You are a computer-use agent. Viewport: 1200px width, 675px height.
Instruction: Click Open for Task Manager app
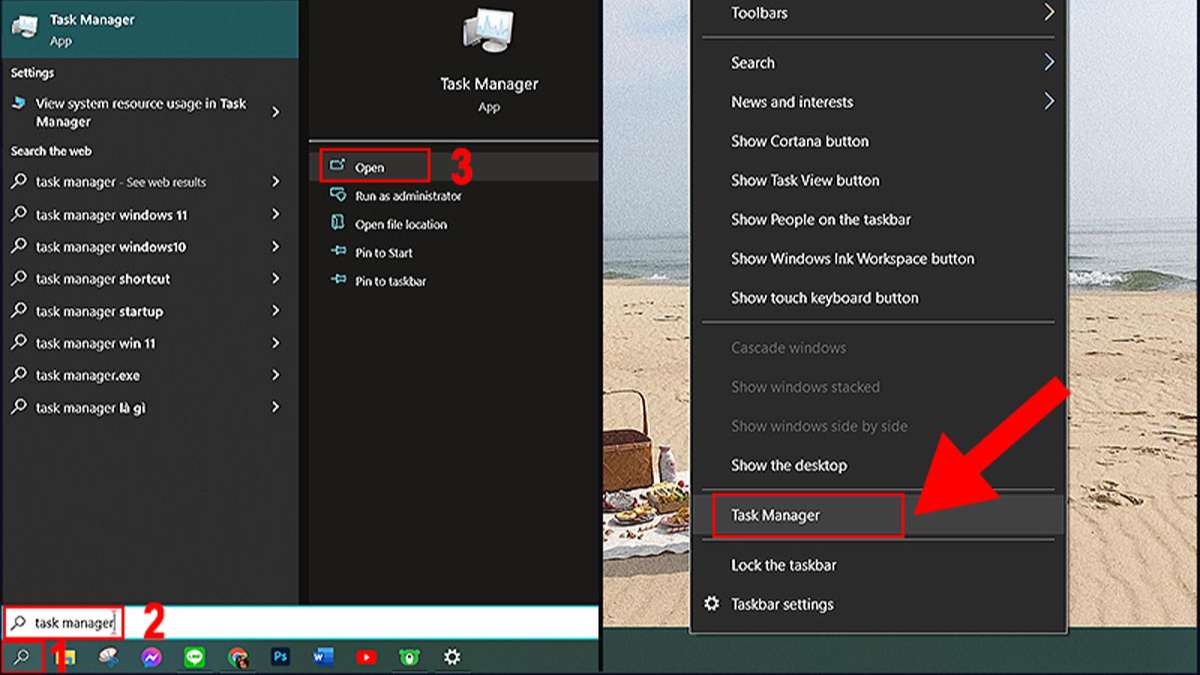(x=370, y=168)
